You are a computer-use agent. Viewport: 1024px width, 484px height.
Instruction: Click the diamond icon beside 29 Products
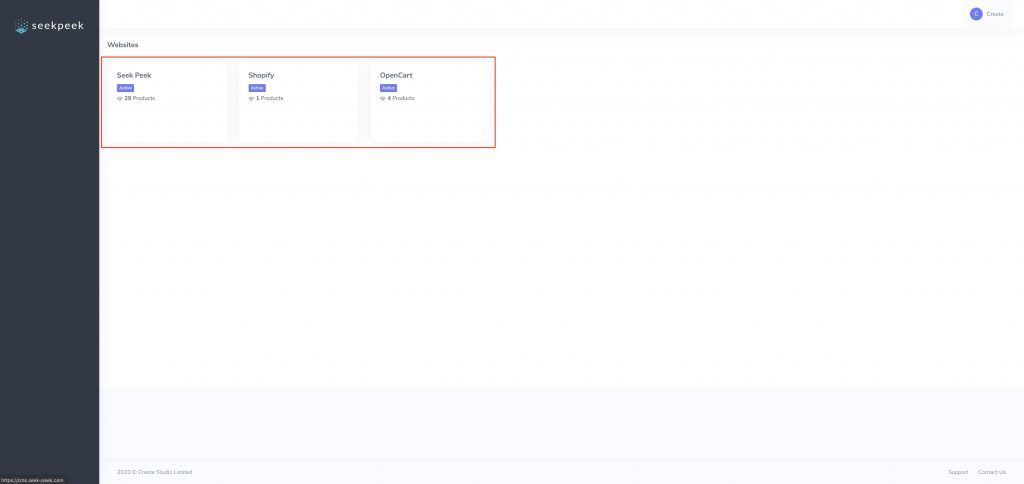pos(120,99)
